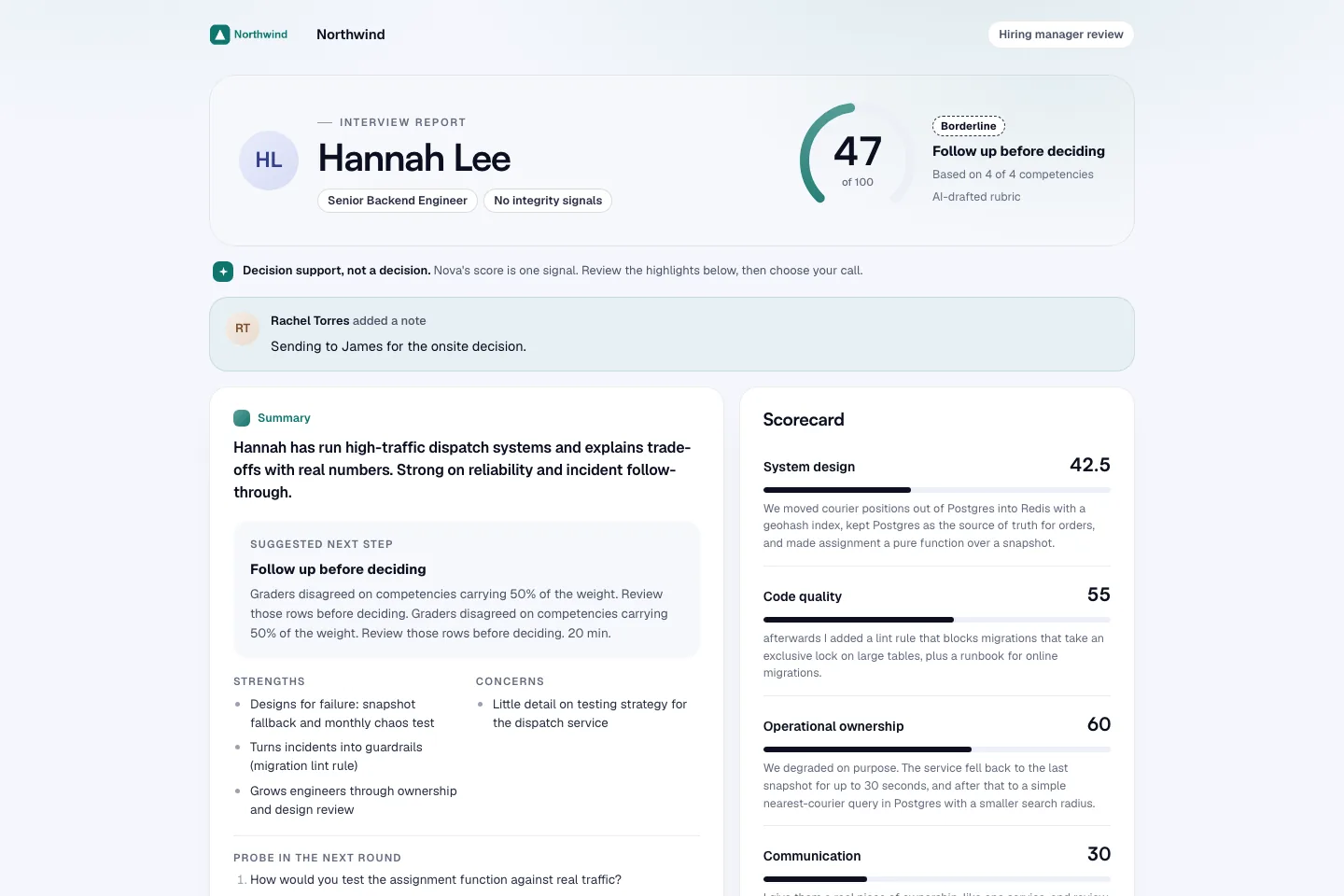Click the Turns incidents into guardrails bullet

(x=336, y=757)
